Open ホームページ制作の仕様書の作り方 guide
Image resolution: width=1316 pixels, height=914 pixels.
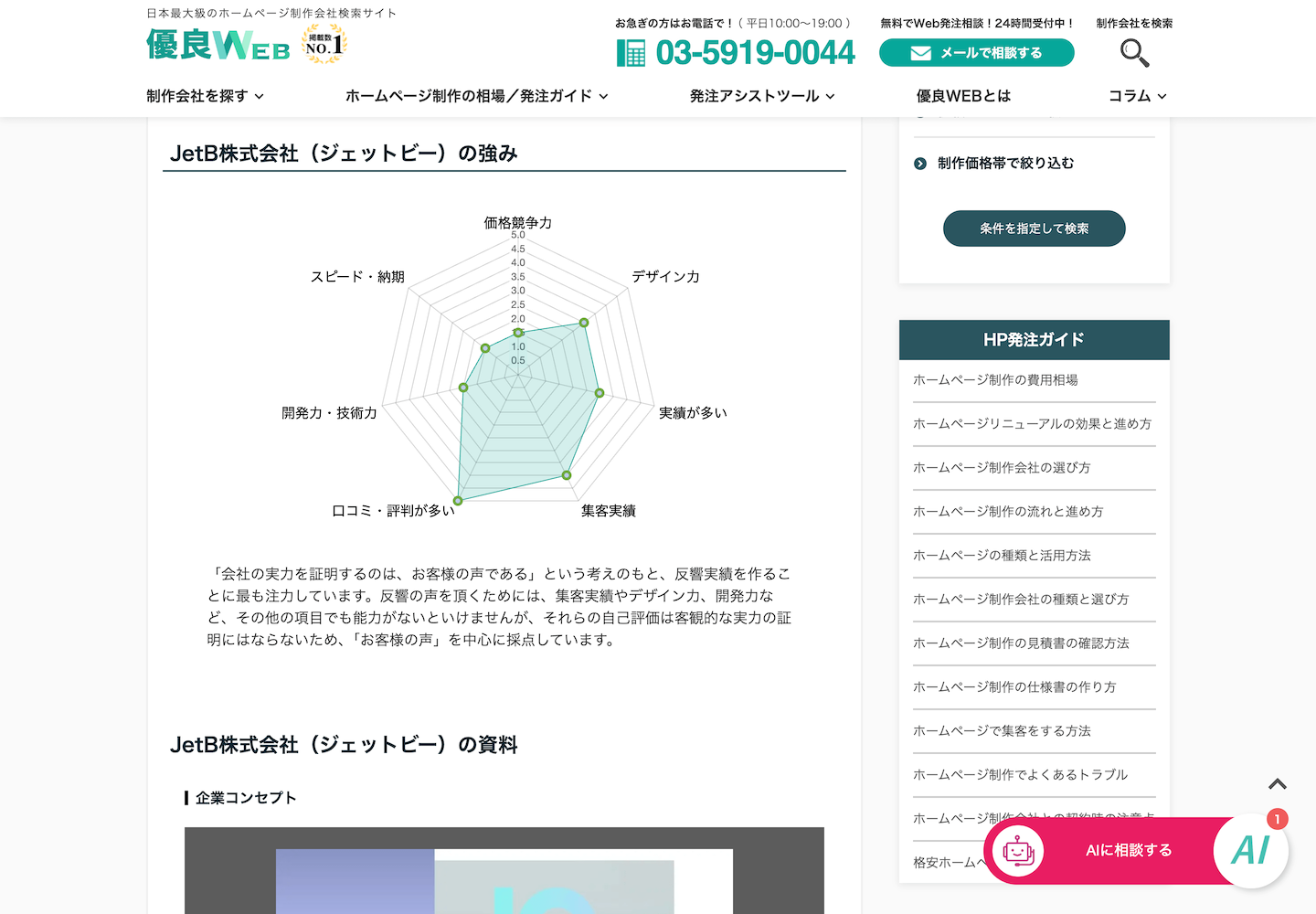[x=1014, y=687]
